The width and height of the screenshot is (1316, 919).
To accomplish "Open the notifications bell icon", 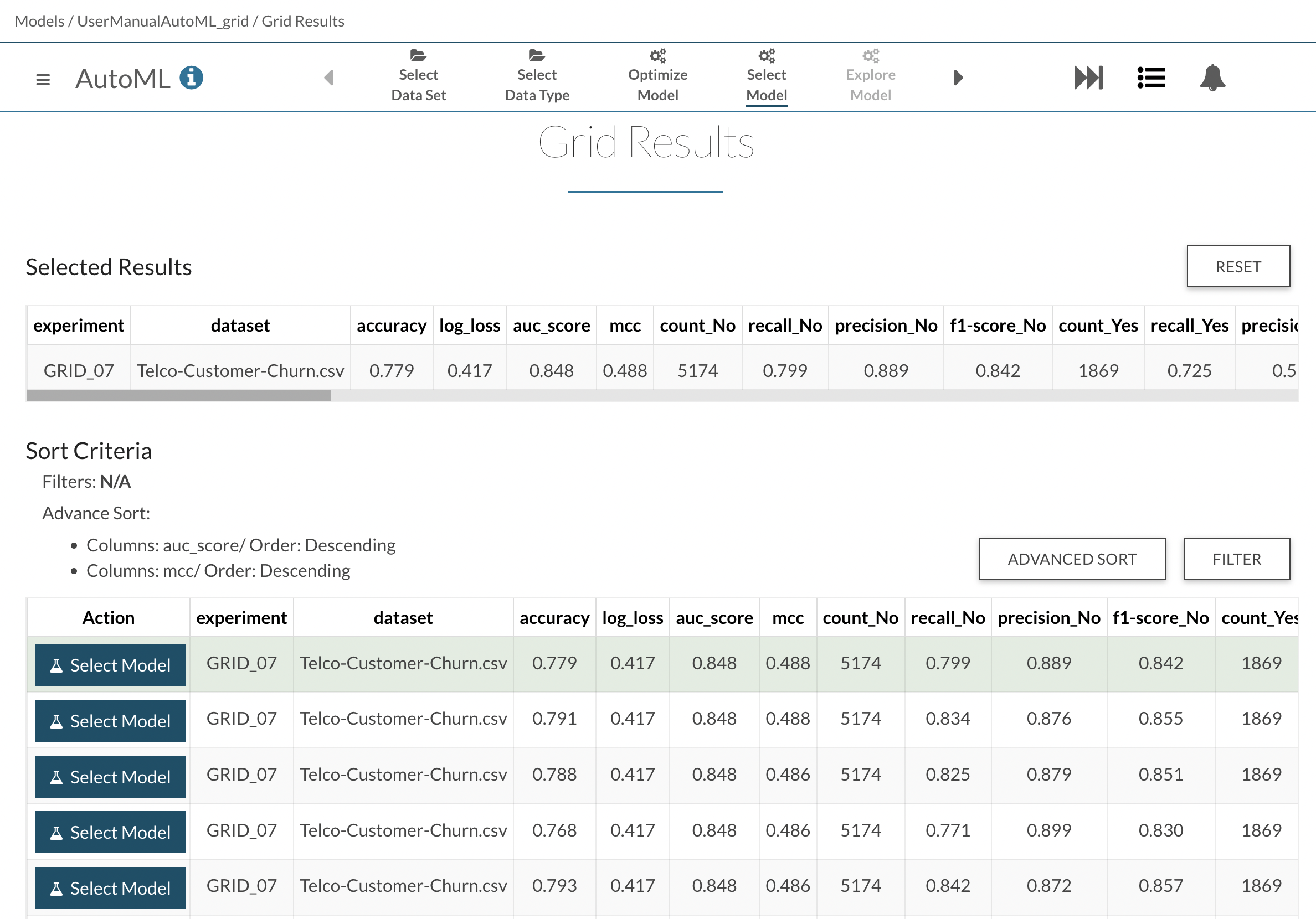I will pyautogui.click(x=1212, y=78).
